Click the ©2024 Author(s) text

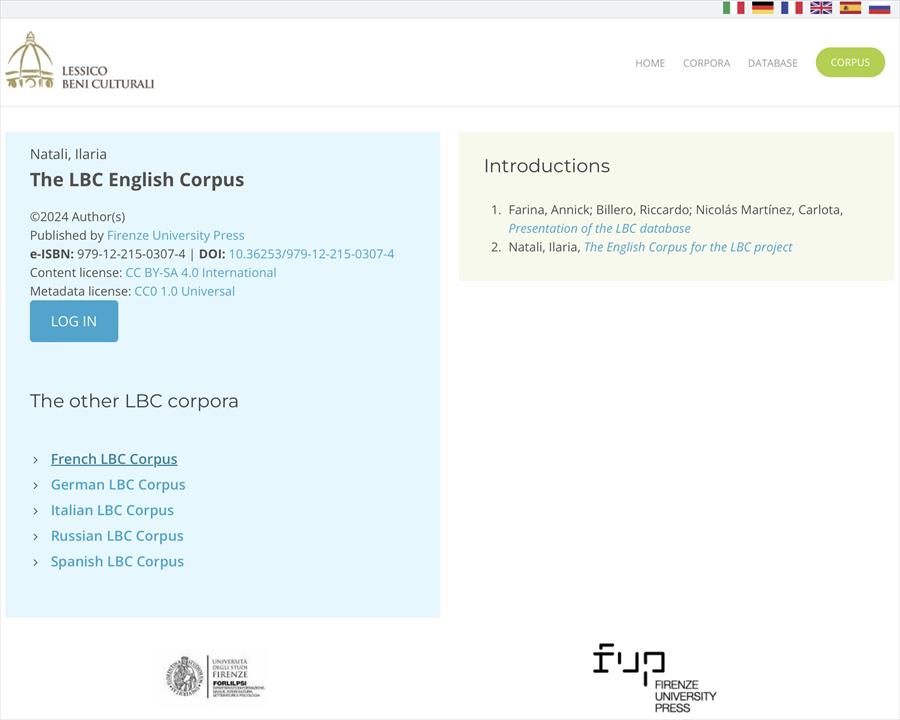point(77,216)
